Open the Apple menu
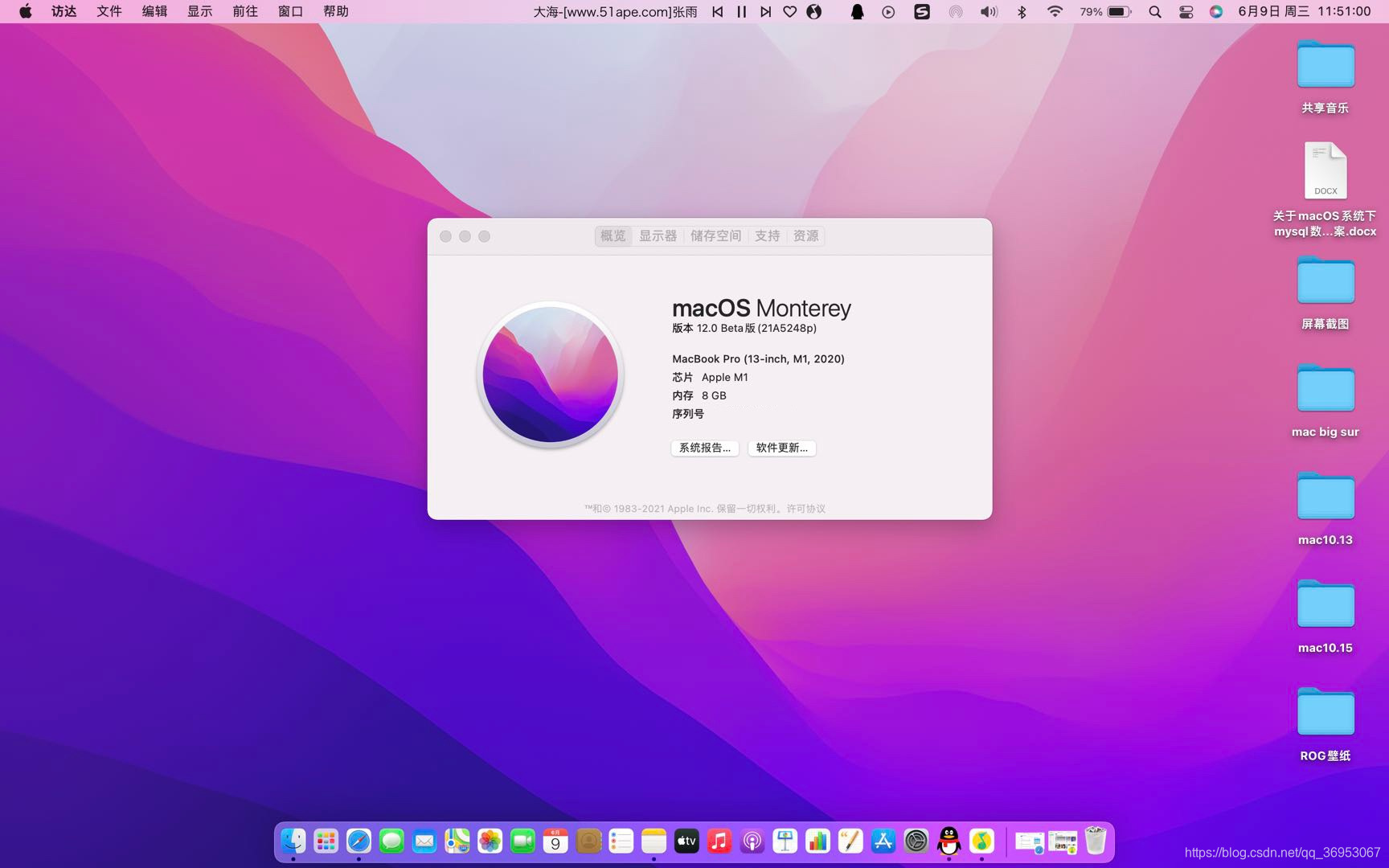The image size is (1389, 868). 25,11
